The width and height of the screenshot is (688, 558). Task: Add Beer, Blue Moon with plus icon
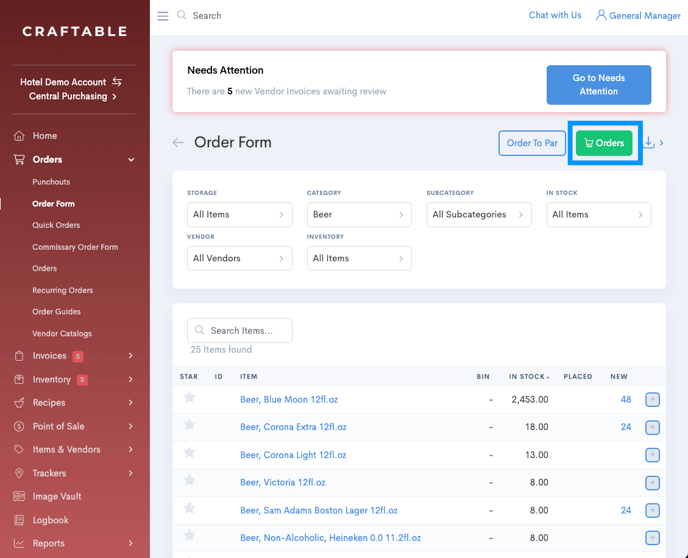coord(652,400)
